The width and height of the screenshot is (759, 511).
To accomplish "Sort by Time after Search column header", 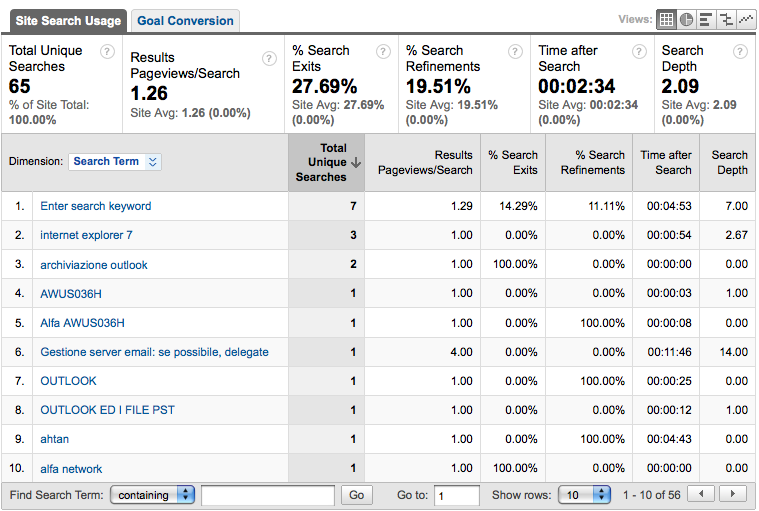I will (666, 163).
